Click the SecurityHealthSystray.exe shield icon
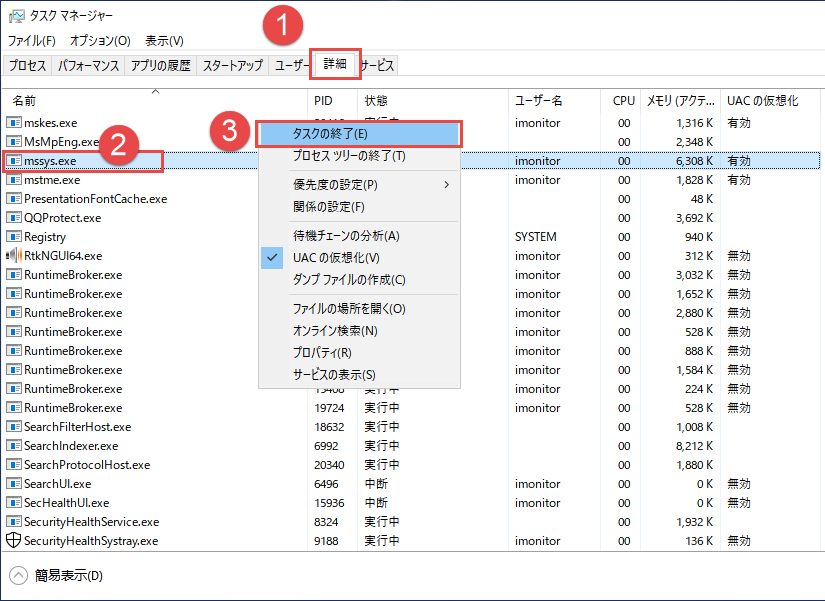Image resolution: width=825 pixels, height=601 pixels. coord(14,541)
